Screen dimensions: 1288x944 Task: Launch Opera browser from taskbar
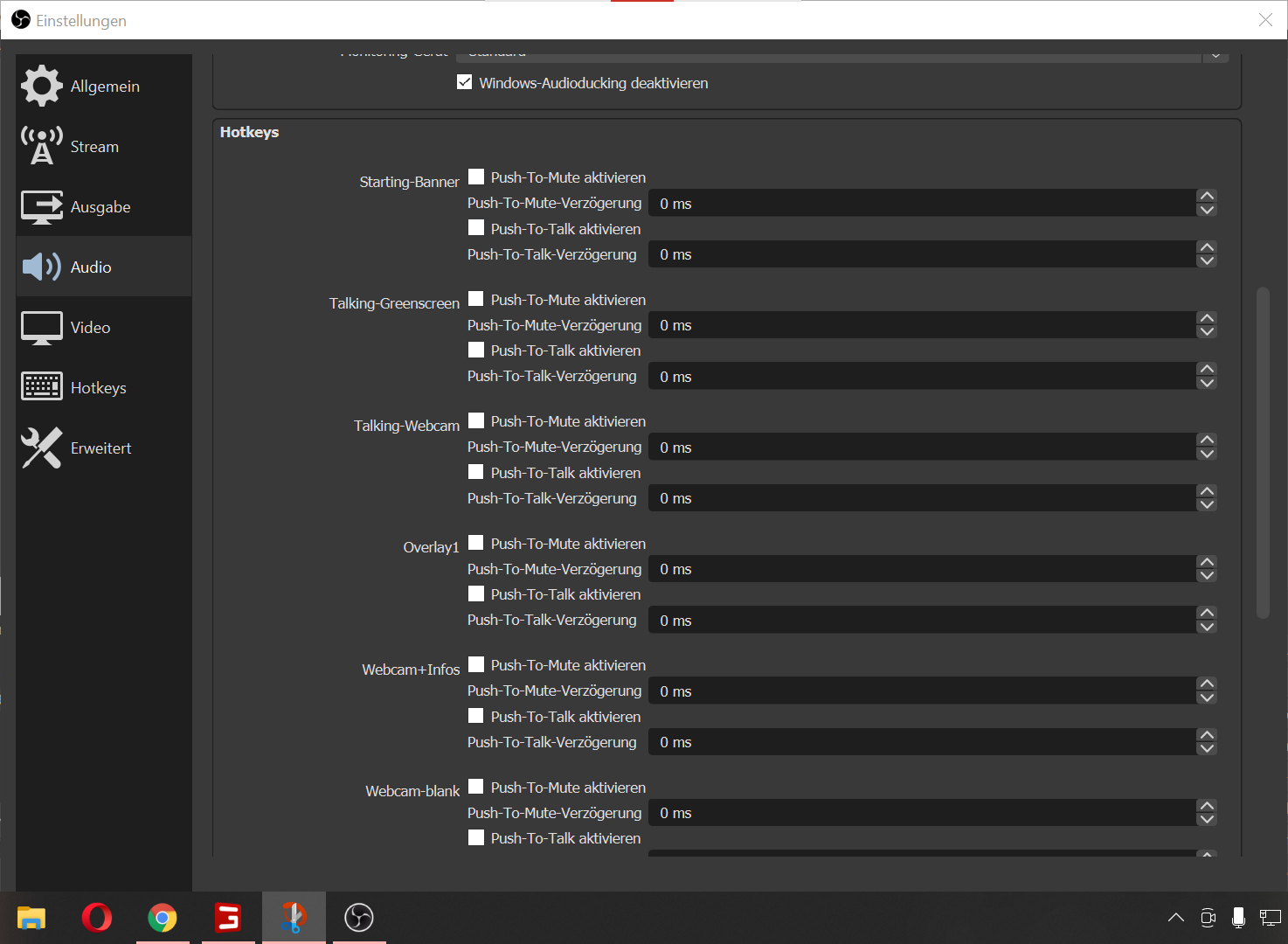click(96, 918)
